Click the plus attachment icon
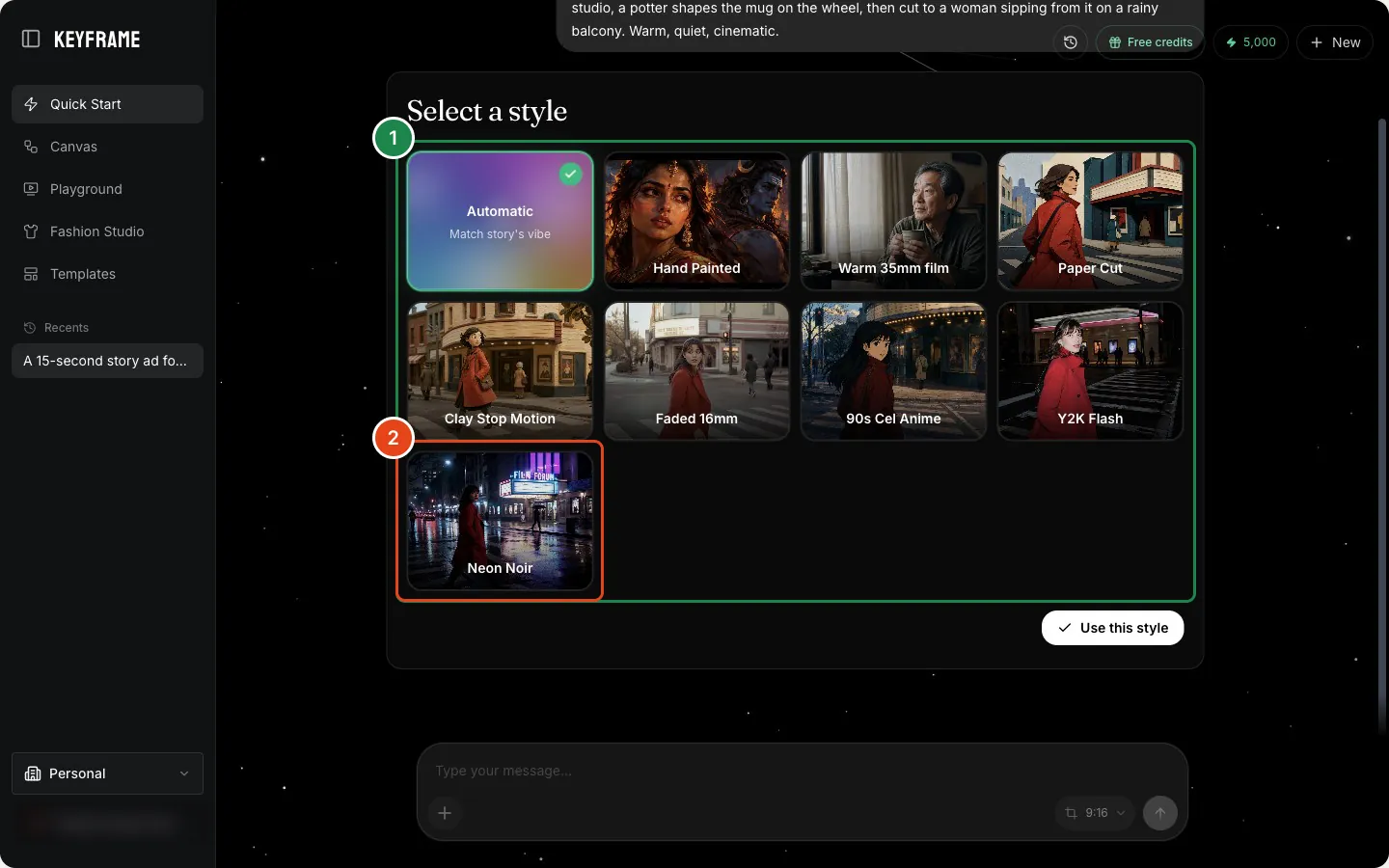 click(x=445, y=813)
